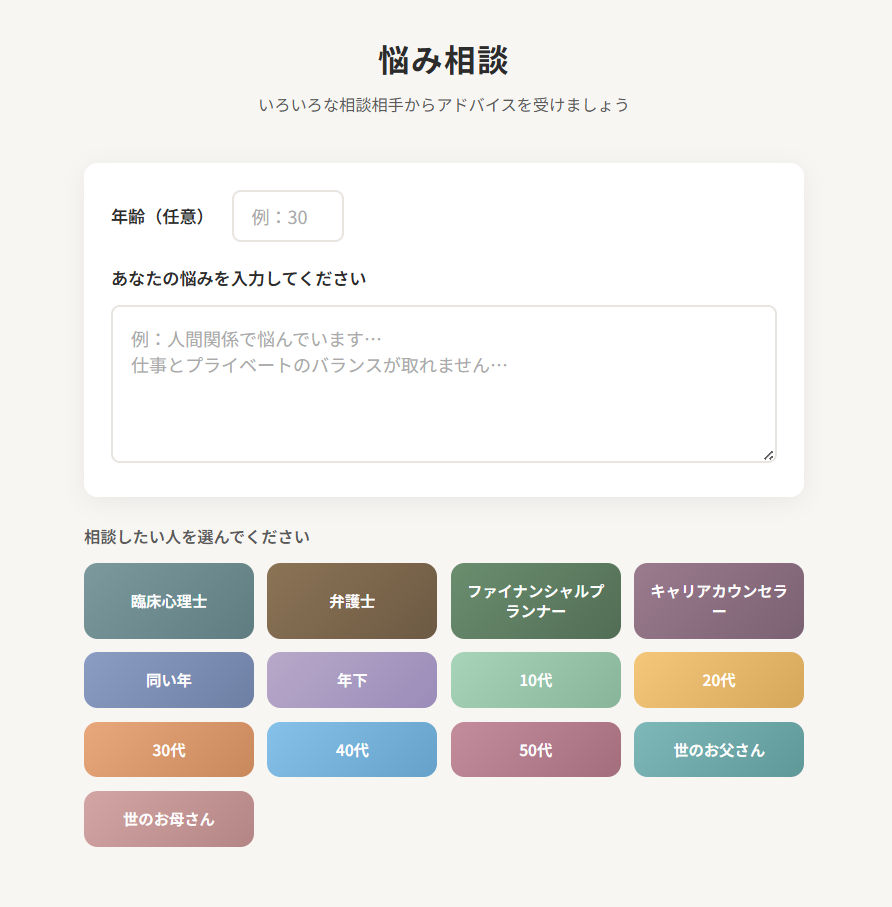Choose the 弁護士 advisor button
Viewport: 892px width, 907px height.
[x=352, y=601]
